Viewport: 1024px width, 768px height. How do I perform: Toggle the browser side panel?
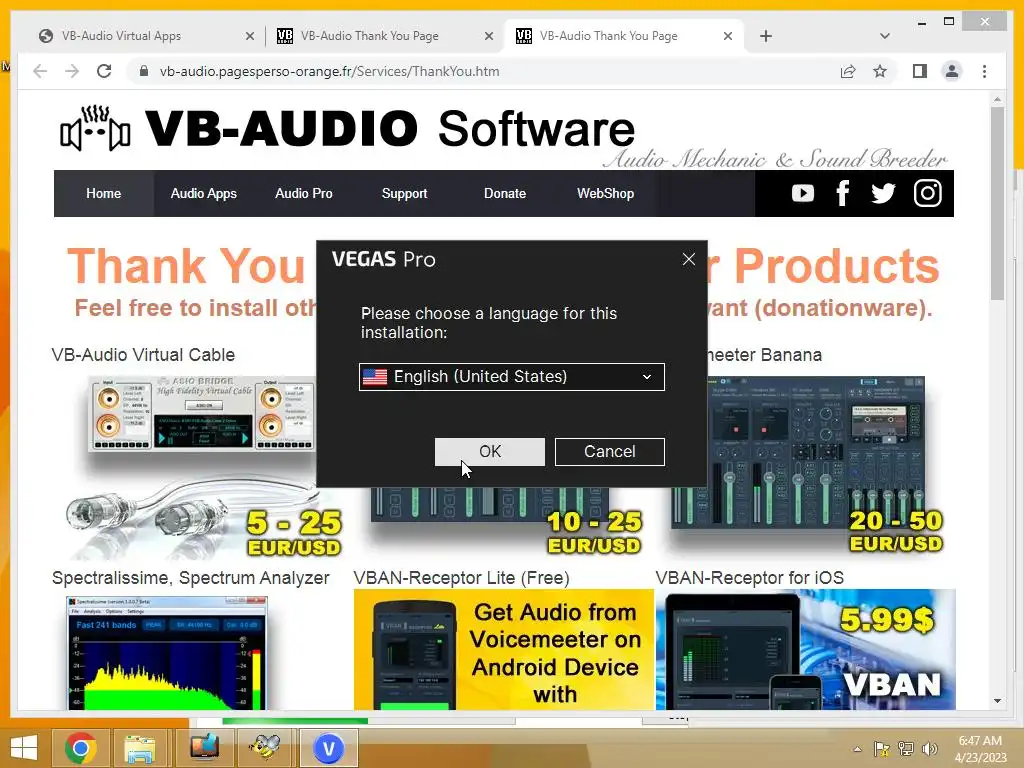click(x=920, y=71)
